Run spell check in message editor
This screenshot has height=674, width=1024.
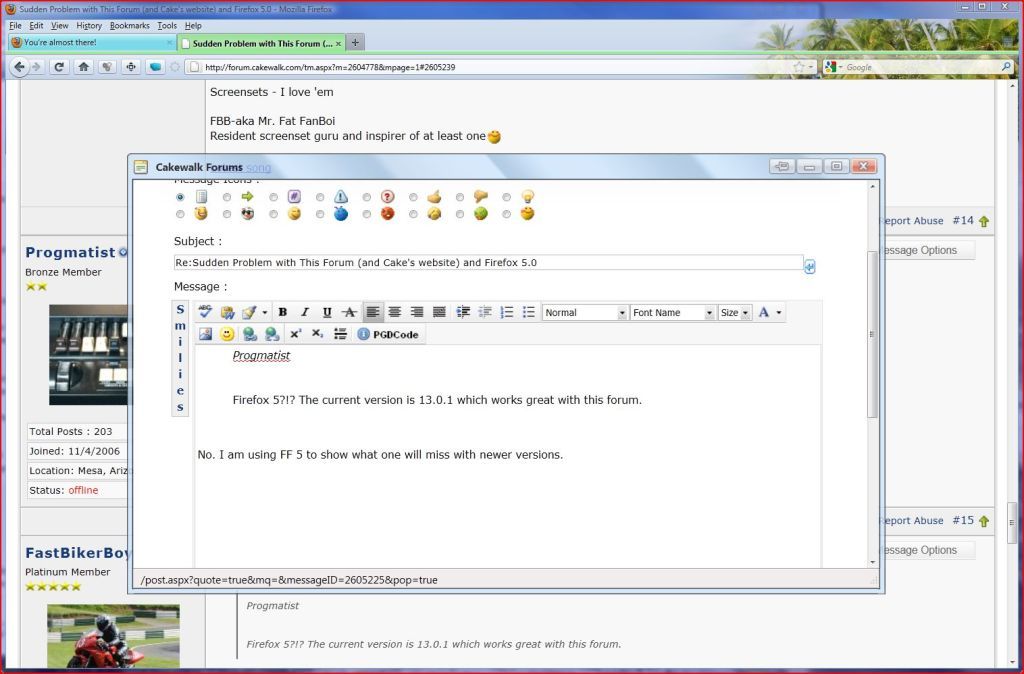[x=206, y=313]
